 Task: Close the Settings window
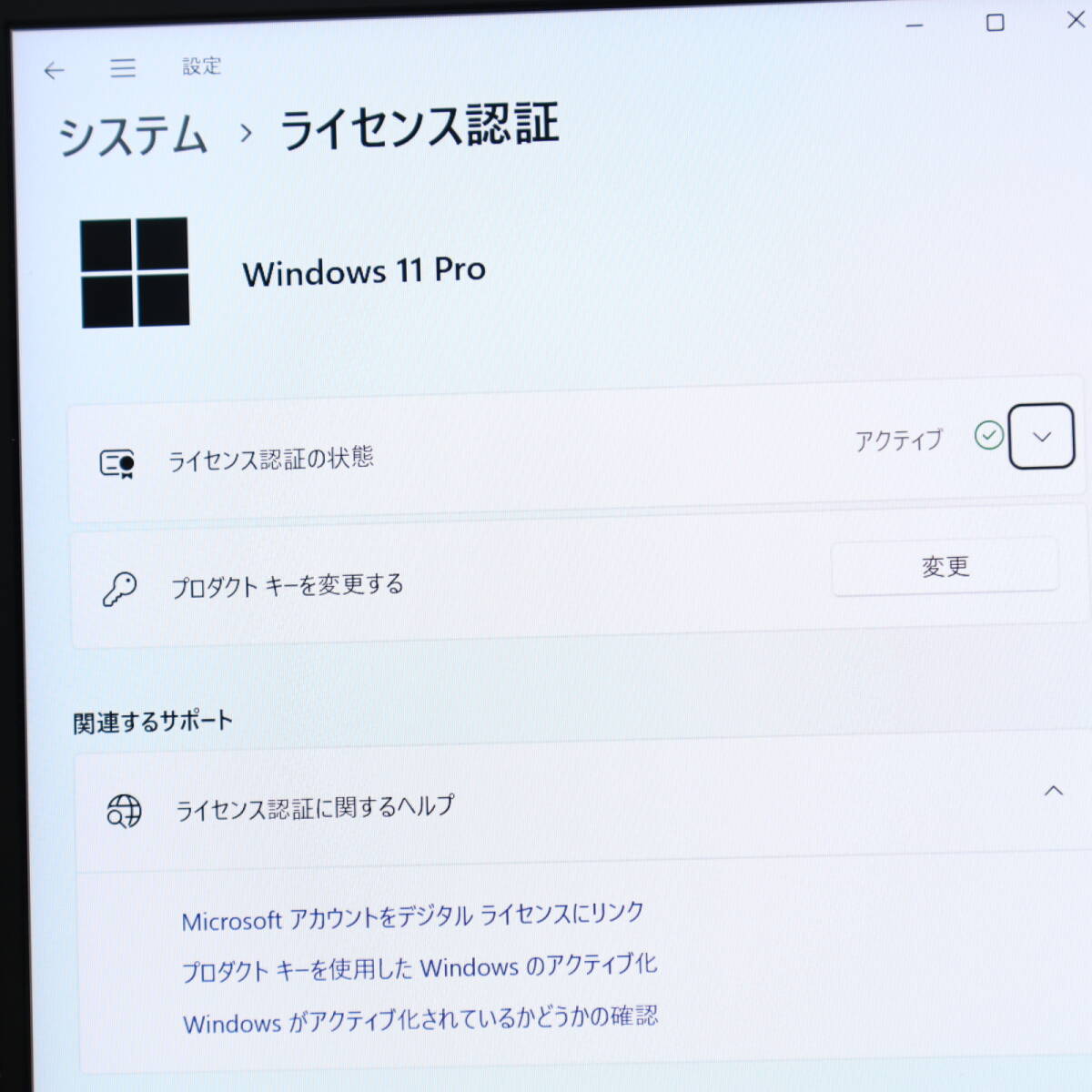point(1077,19)
